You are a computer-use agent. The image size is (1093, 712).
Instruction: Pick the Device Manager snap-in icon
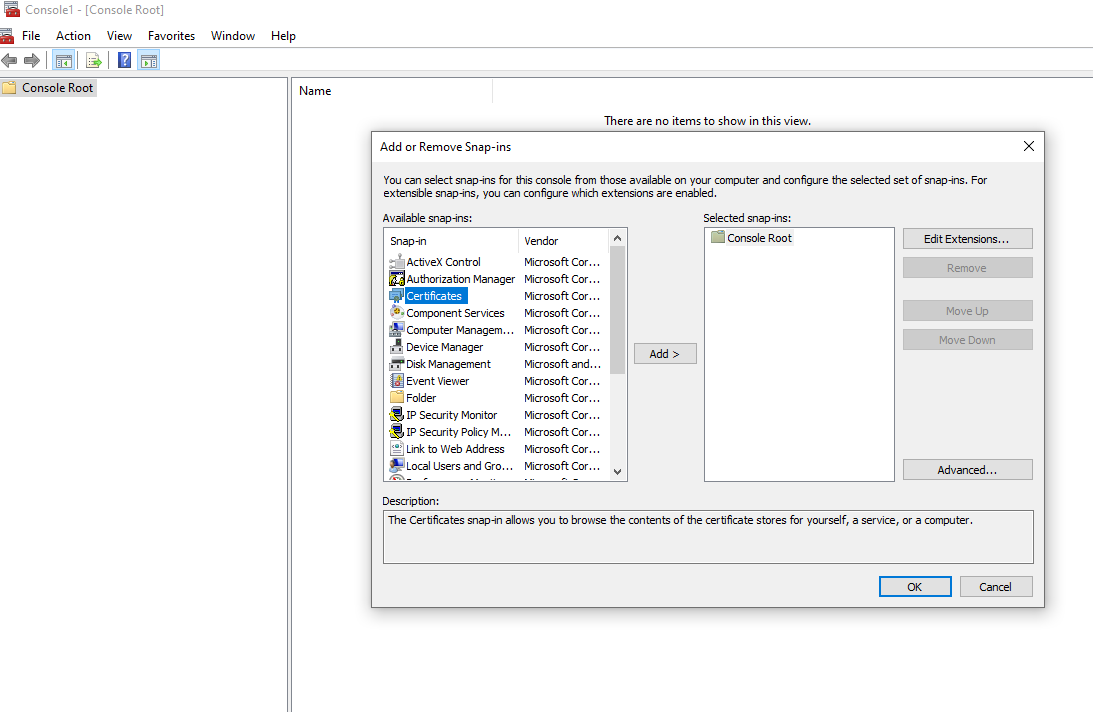click(x=397, y=347)
